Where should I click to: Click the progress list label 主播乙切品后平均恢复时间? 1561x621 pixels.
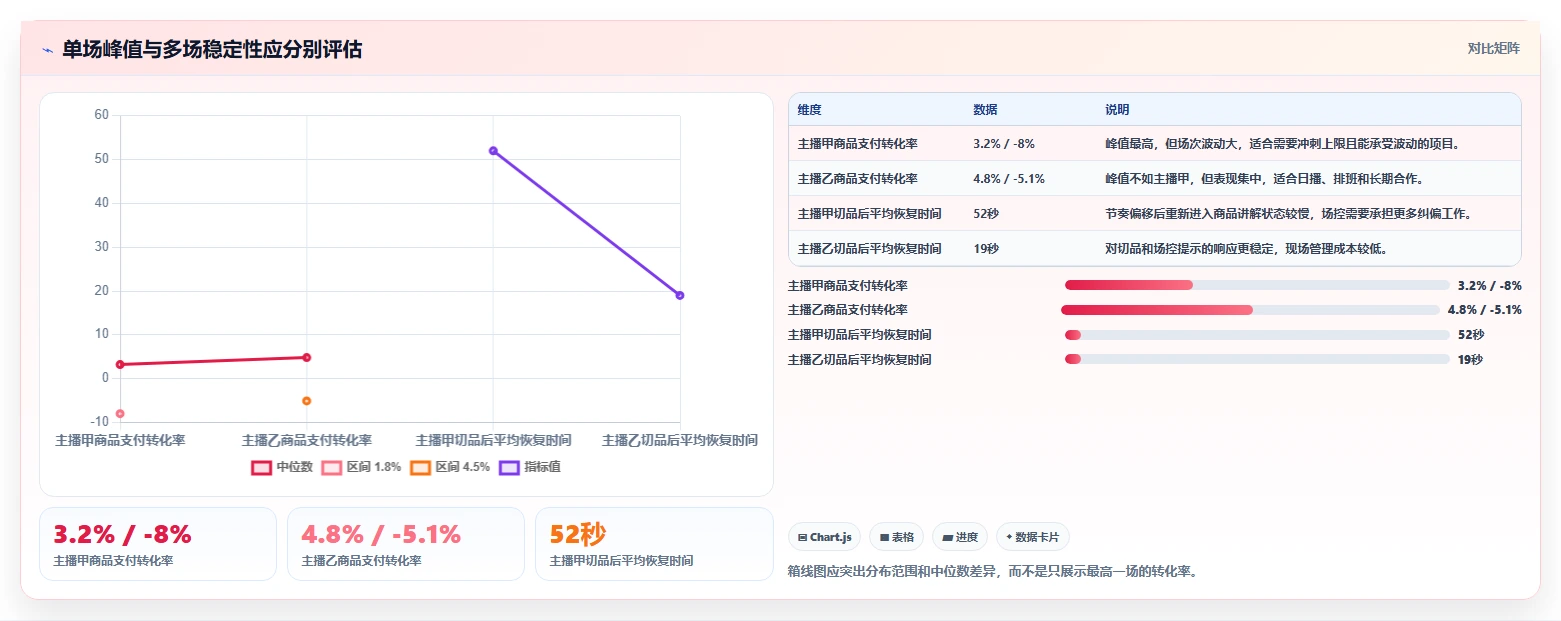point(860,359)
